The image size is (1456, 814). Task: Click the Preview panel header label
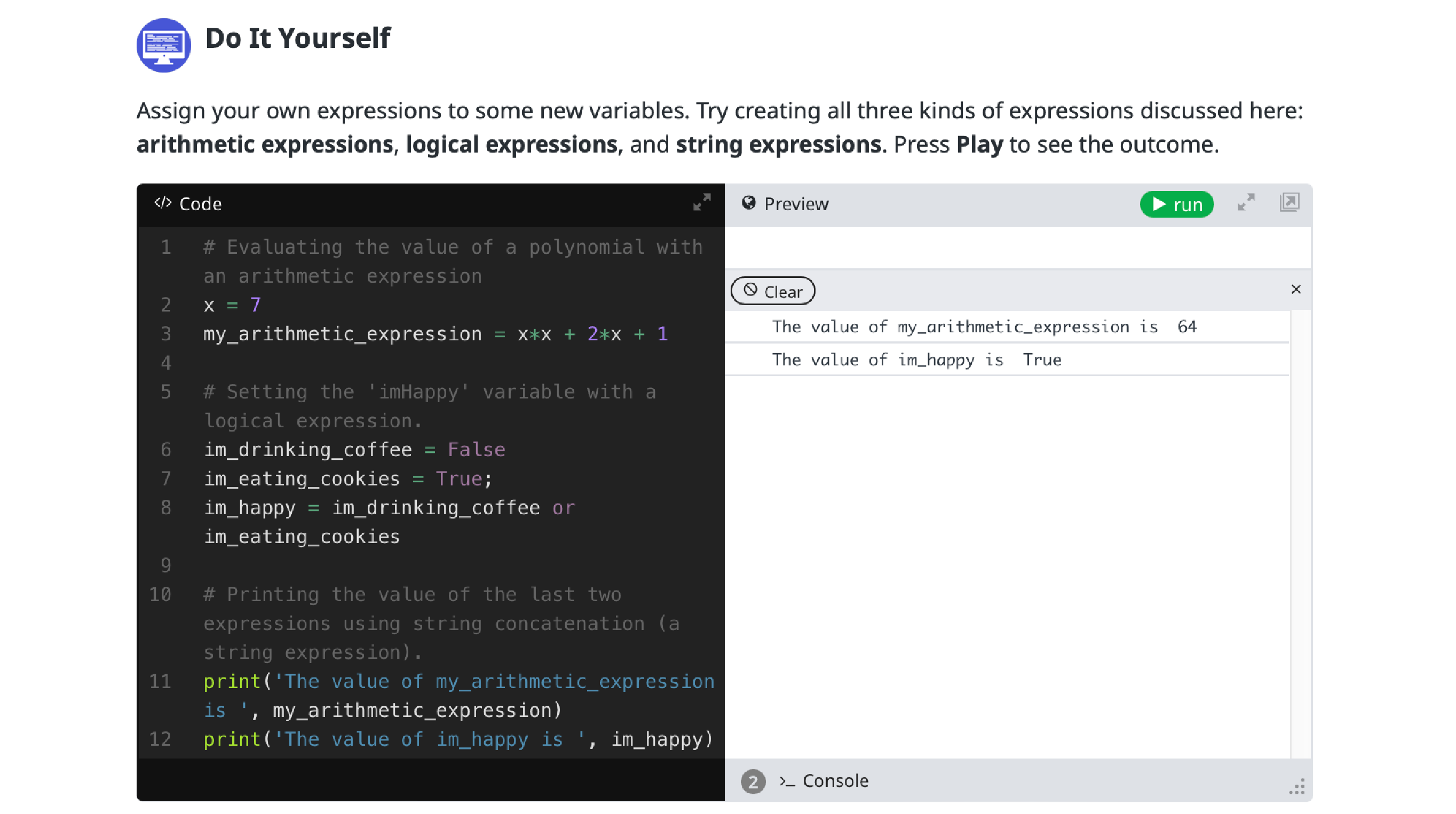796,204
